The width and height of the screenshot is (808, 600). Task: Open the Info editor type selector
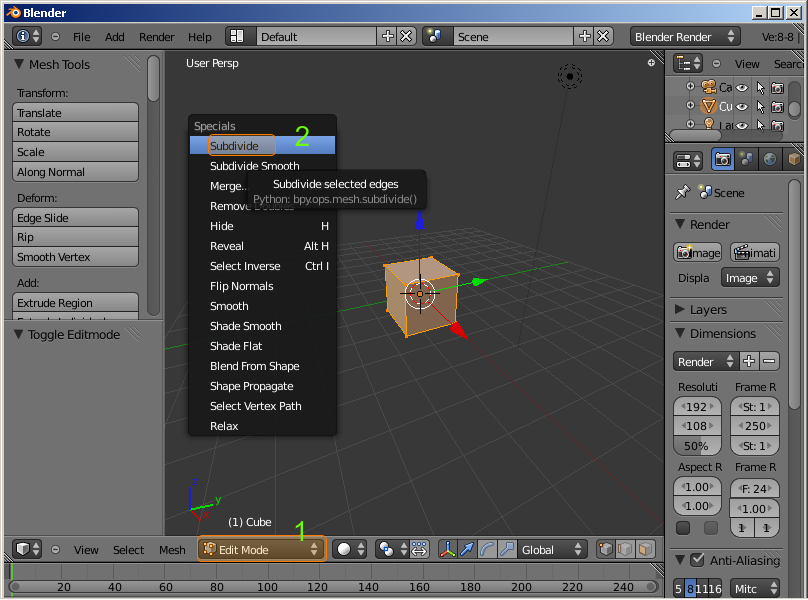[27, 37]
